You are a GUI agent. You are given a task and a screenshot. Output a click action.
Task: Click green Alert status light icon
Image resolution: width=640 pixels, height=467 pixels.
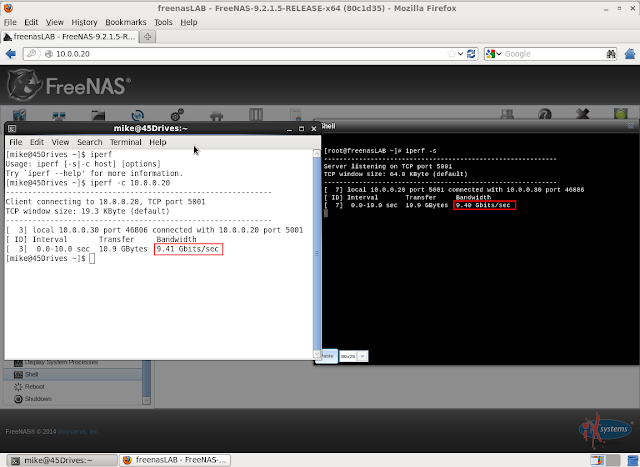(620, 114)
